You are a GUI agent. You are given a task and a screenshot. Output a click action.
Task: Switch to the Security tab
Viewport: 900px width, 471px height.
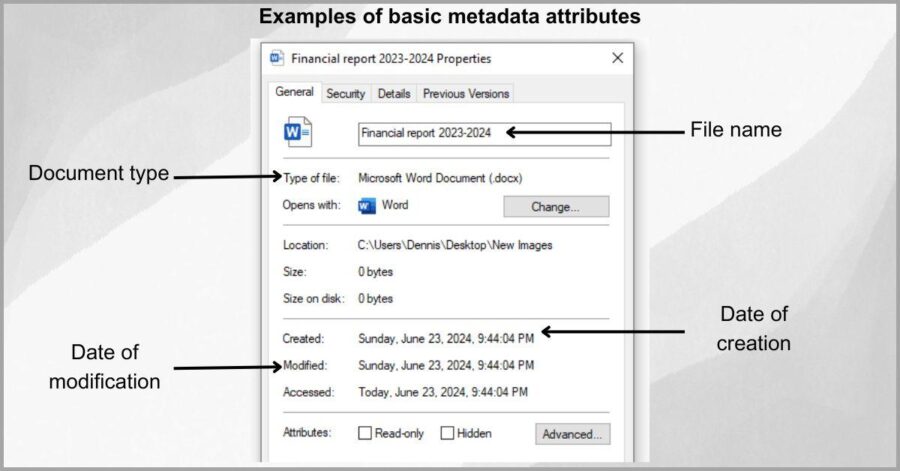pyautogui.click(x=345, y=94)
